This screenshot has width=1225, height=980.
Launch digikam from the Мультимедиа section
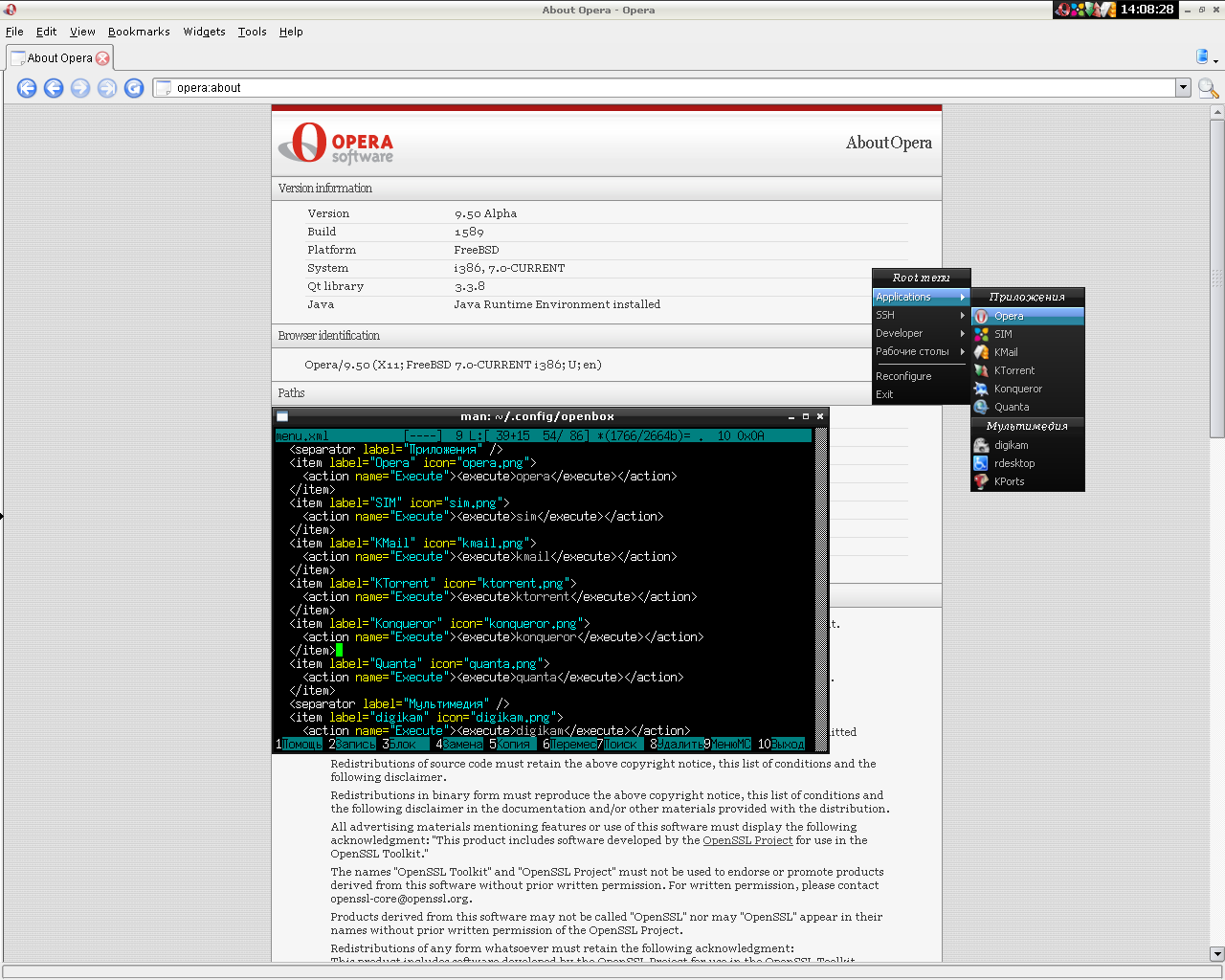1028,446
